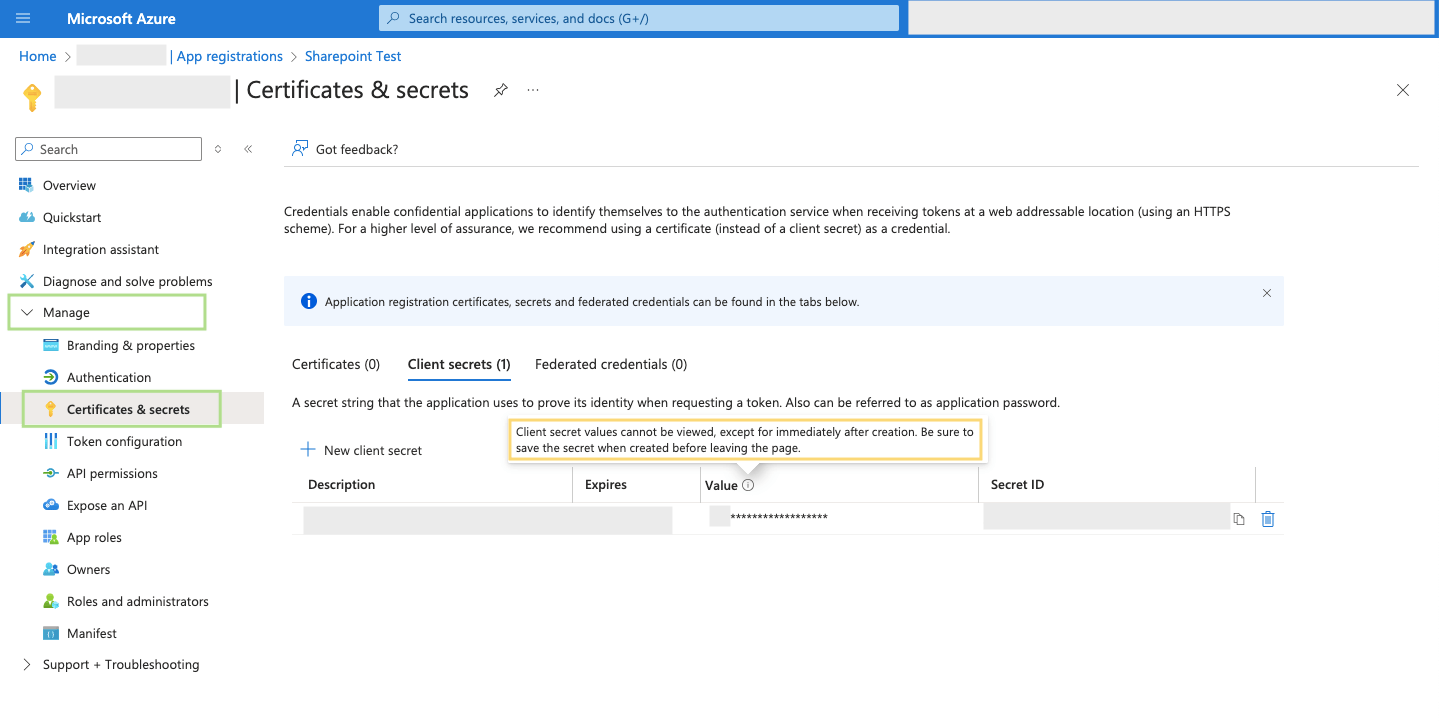
Task: Switch to Federated credentials (0) tab
Action: pos(611,364)
